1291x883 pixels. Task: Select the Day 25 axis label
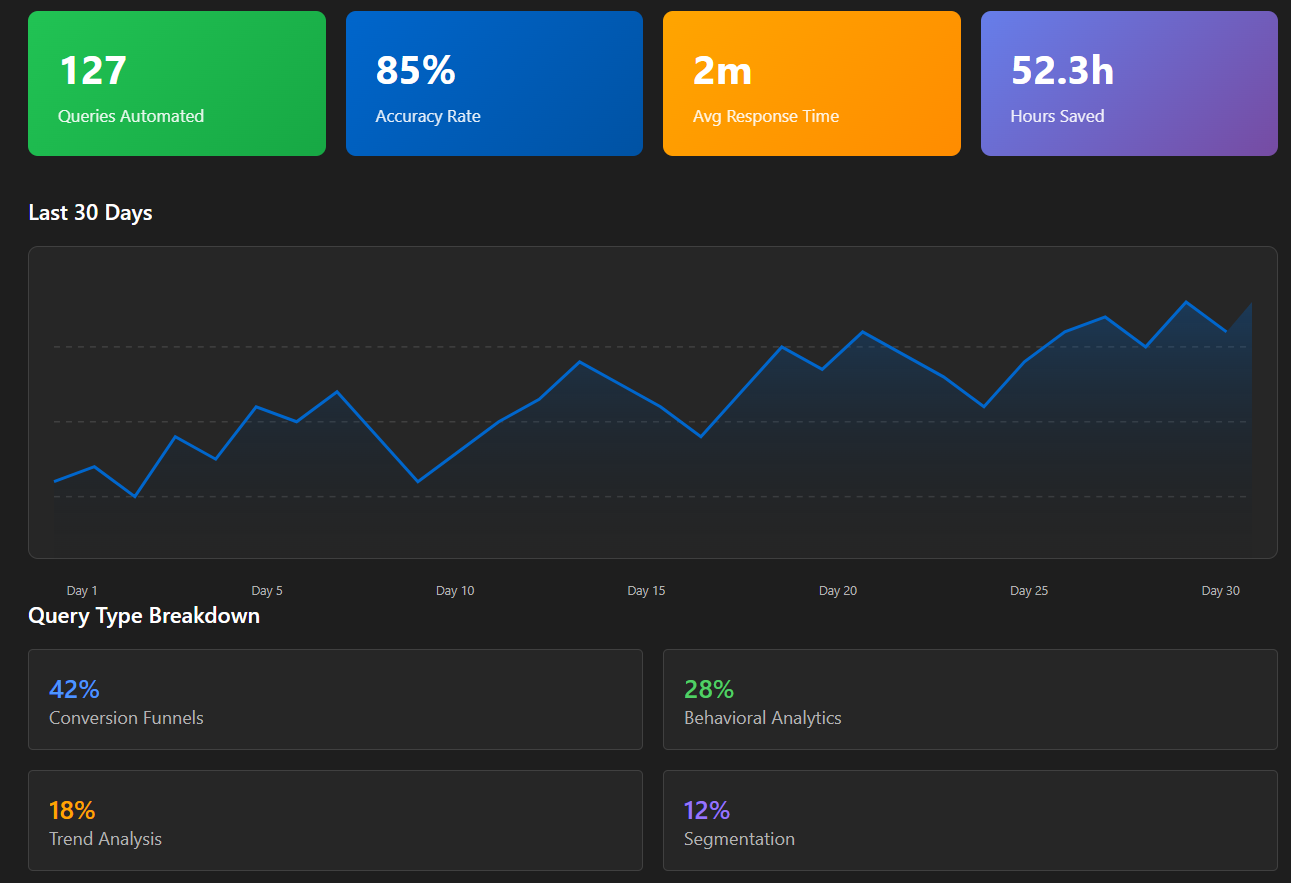[x=1029, y=591]
